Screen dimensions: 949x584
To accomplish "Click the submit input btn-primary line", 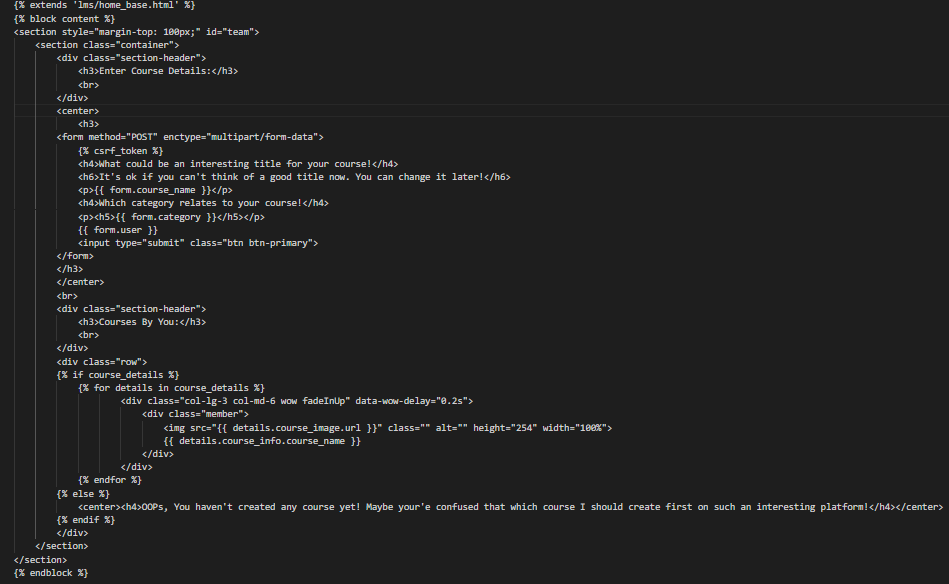I will coord(198,243).
